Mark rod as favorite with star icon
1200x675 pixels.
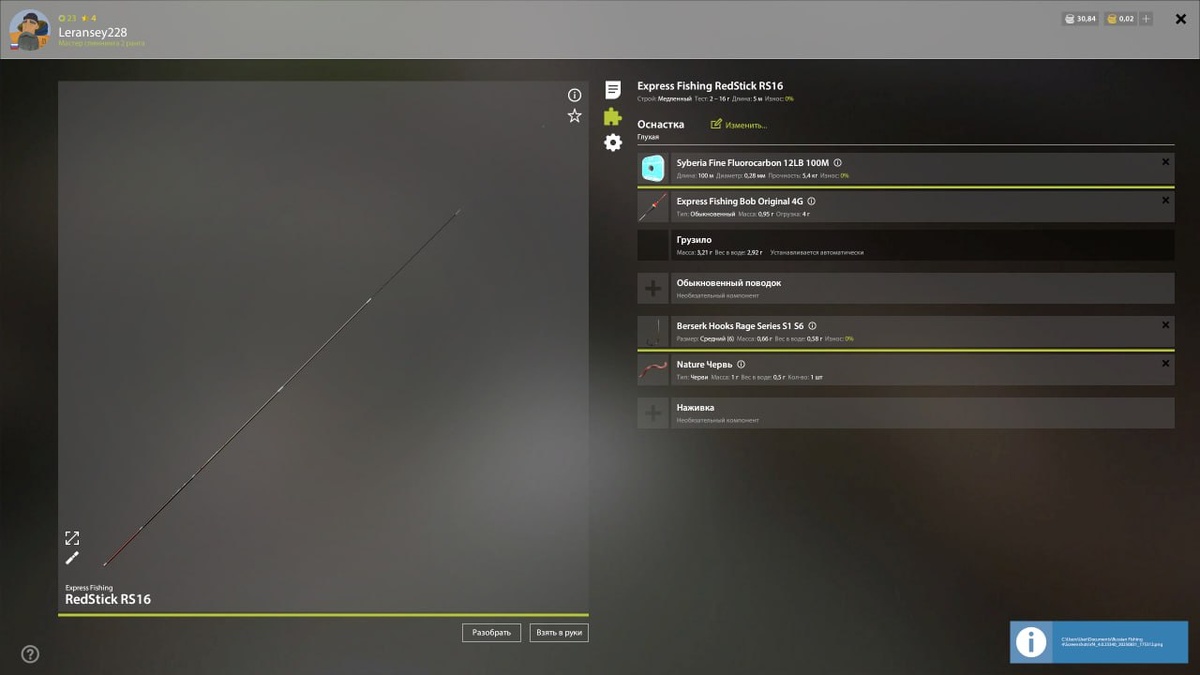[x=574, y=116]
